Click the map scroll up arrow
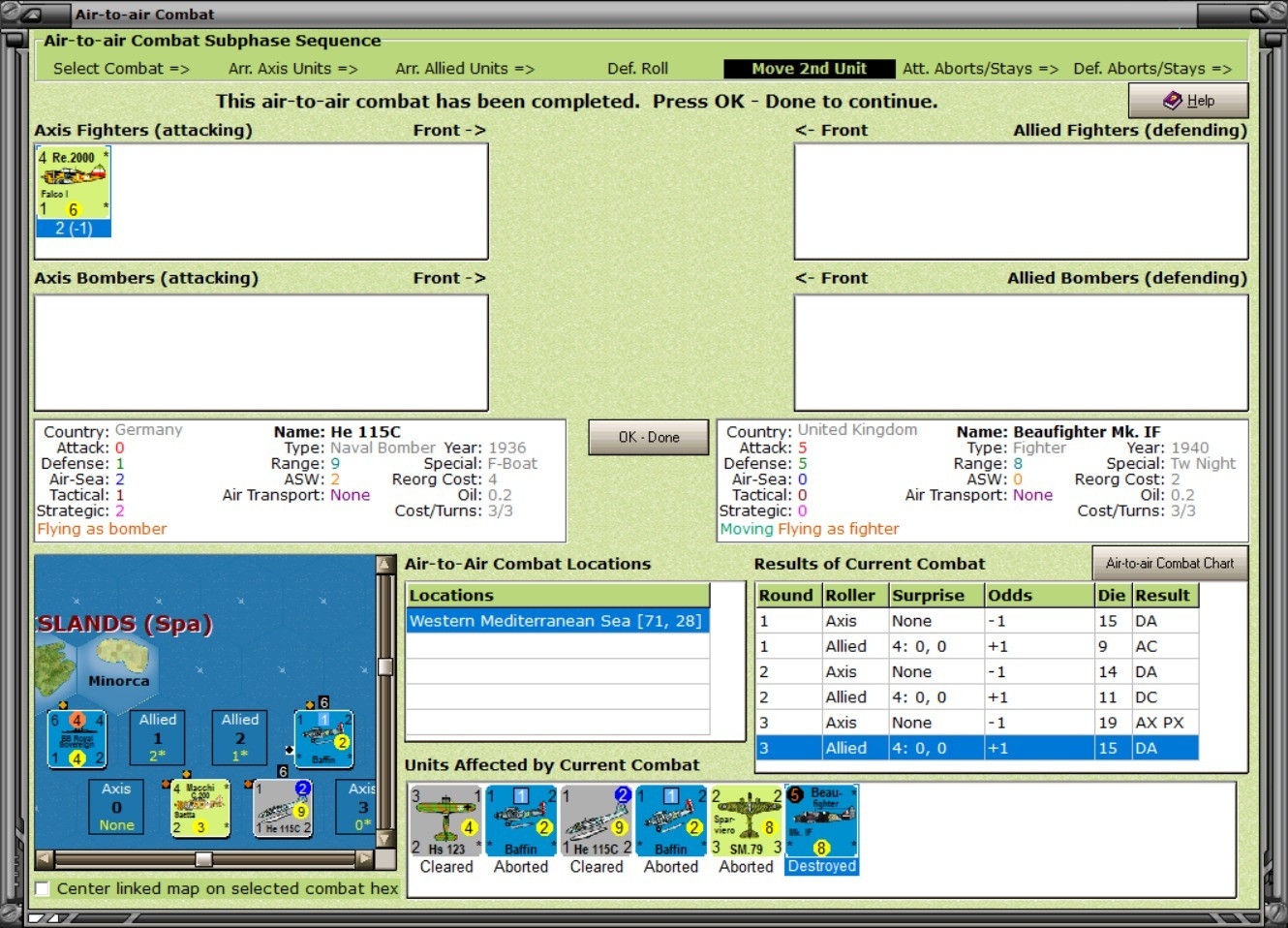Image resolution: width=1288 pixels, height=928 pixels. tap(385, 564)
